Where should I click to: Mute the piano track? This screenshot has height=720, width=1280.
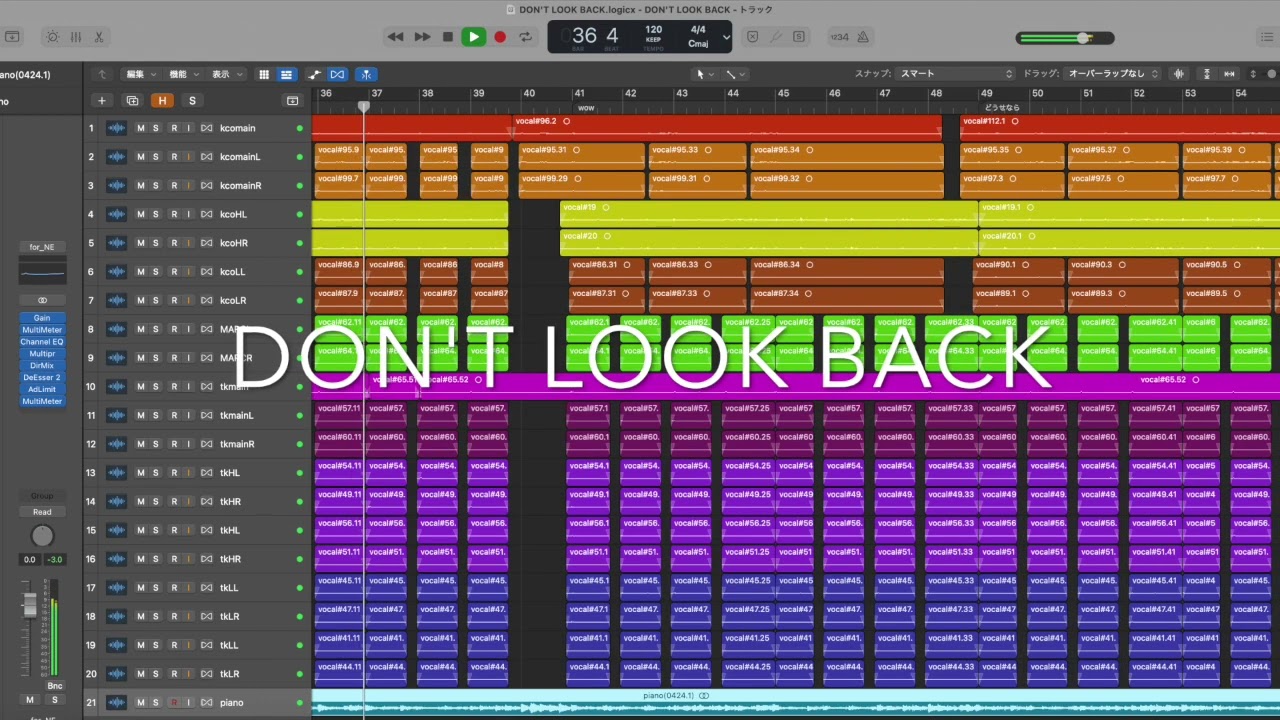pyautogui.click(x=140, y=702)
